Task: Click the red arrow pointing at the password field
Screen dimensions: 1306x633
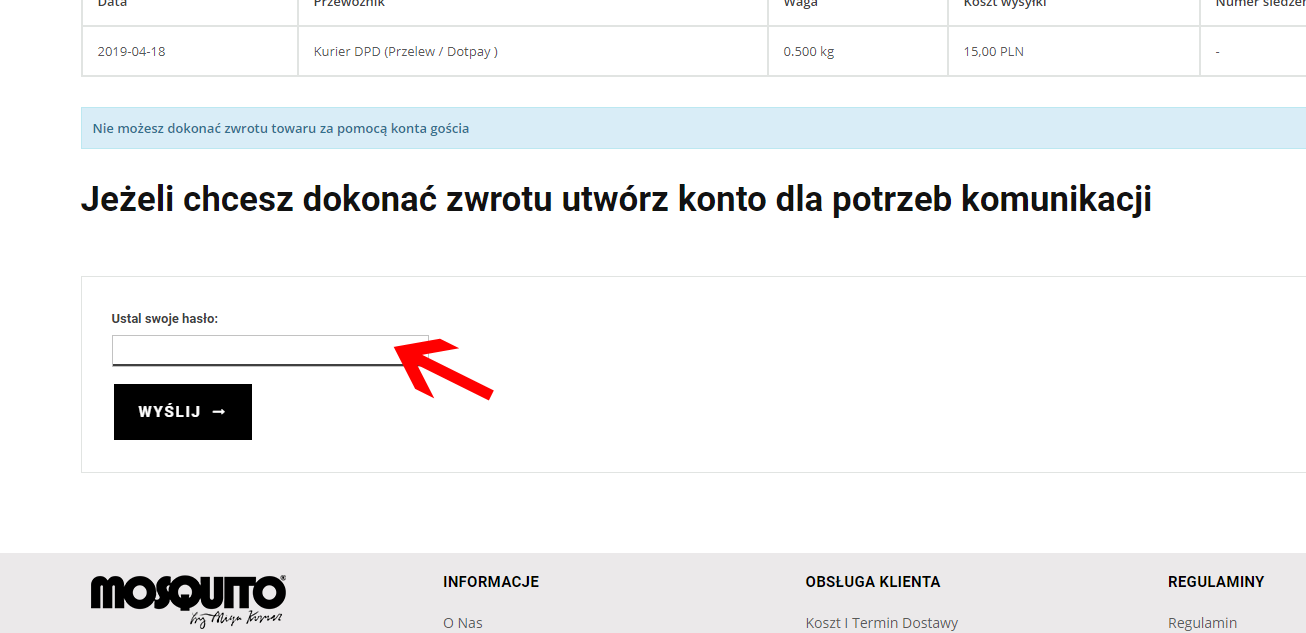Action: [x=443, y=367]
